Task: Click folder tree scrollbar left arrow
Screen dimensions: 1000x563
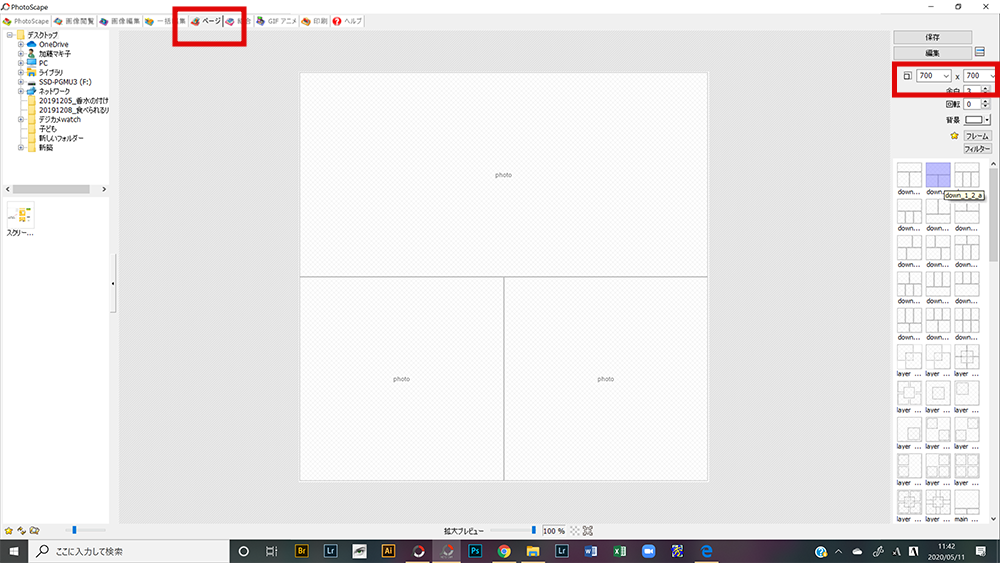Action: pos(8,189)
